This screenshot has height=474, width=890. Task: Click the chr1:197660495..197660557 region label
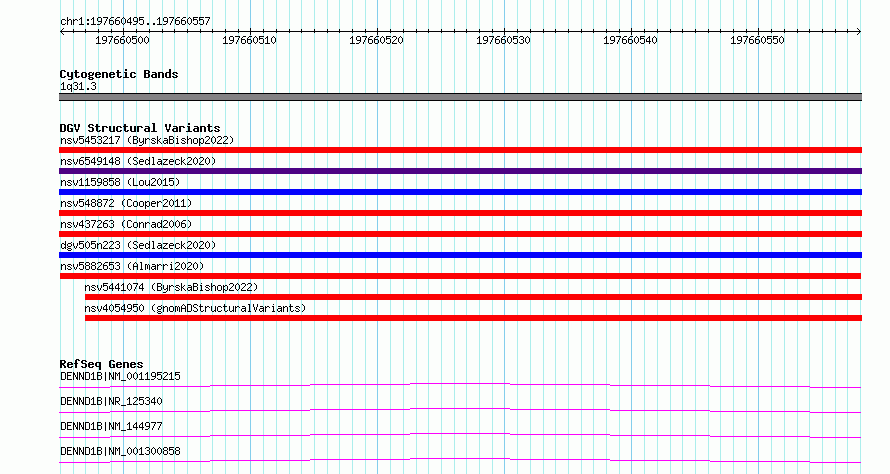pyautogui.click(x=135, y=21)
